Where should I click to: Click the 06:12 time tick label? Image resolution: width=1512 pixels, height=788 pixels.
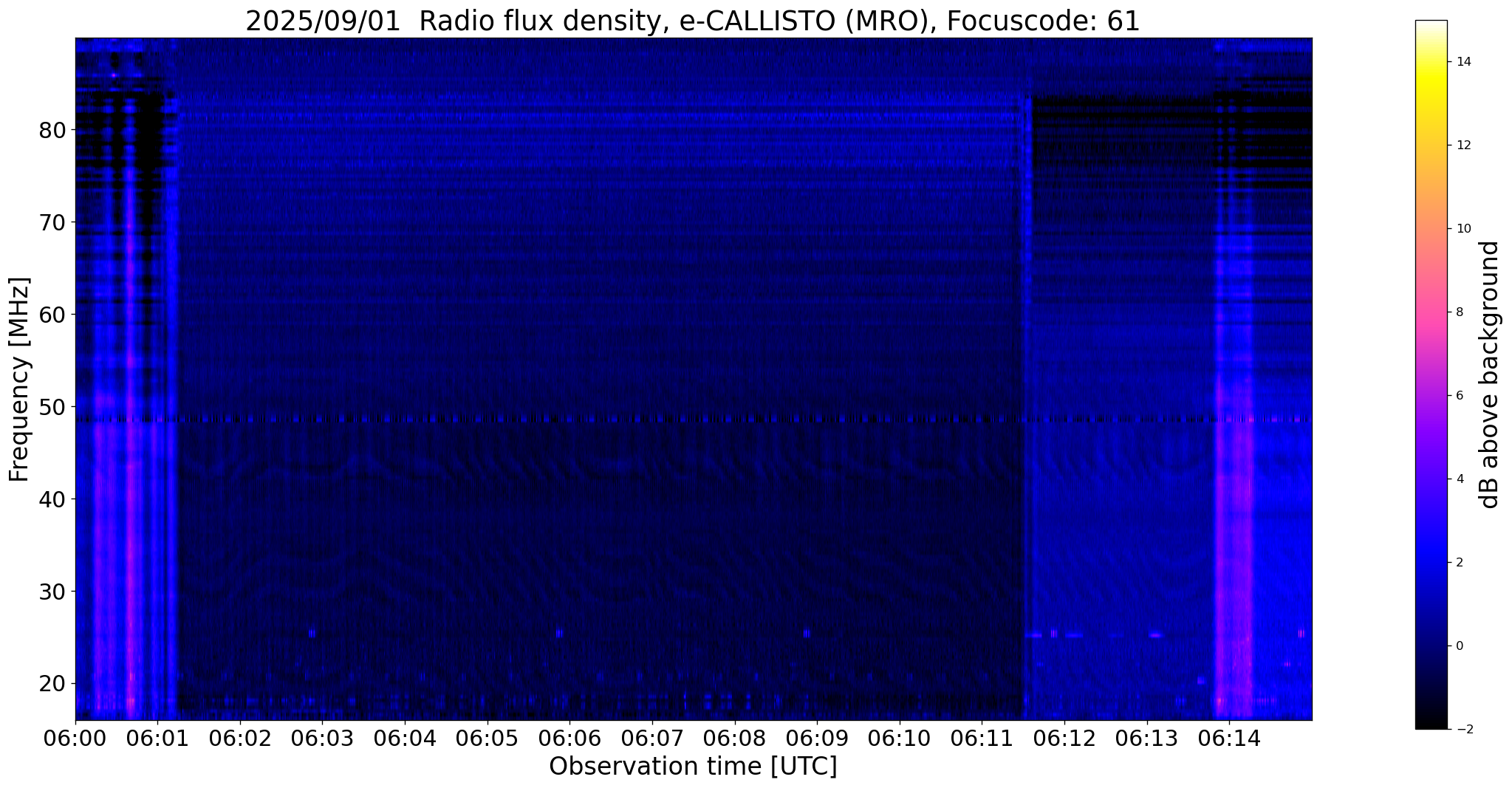click(1064, 739)
